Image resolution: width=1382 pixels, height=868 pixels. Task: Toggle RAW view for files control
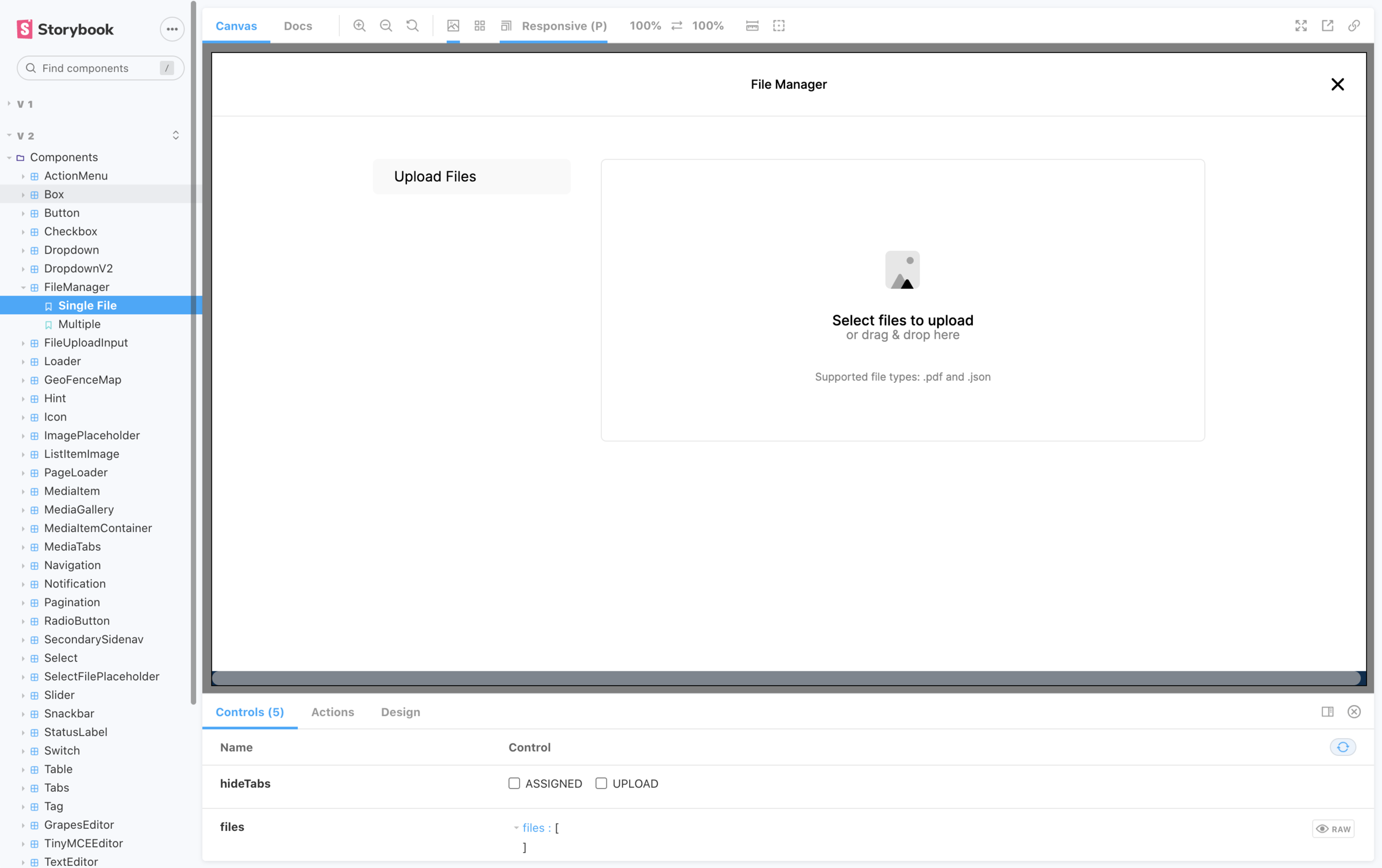tap(1333, 828)
